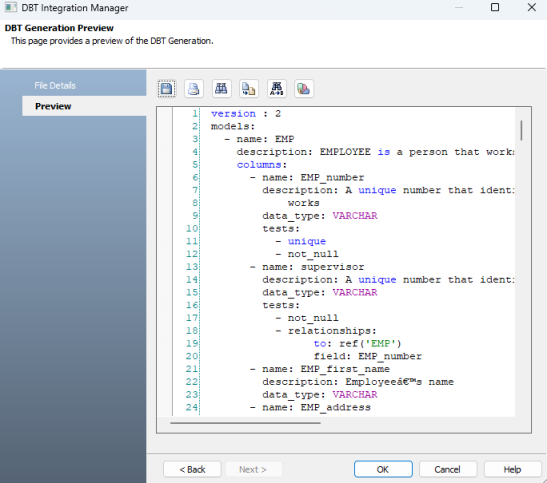Image resolution: width=547 pixels, height=483 pixels.
Task: Click the '- name: EMP' line
Action: point(259,139)
